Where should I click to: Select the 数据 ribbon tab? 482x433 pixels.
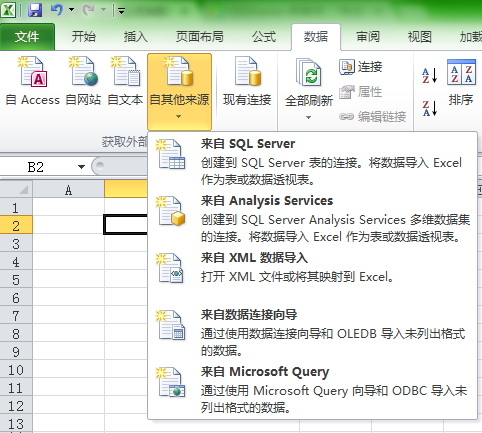click(x=316, y=37)
